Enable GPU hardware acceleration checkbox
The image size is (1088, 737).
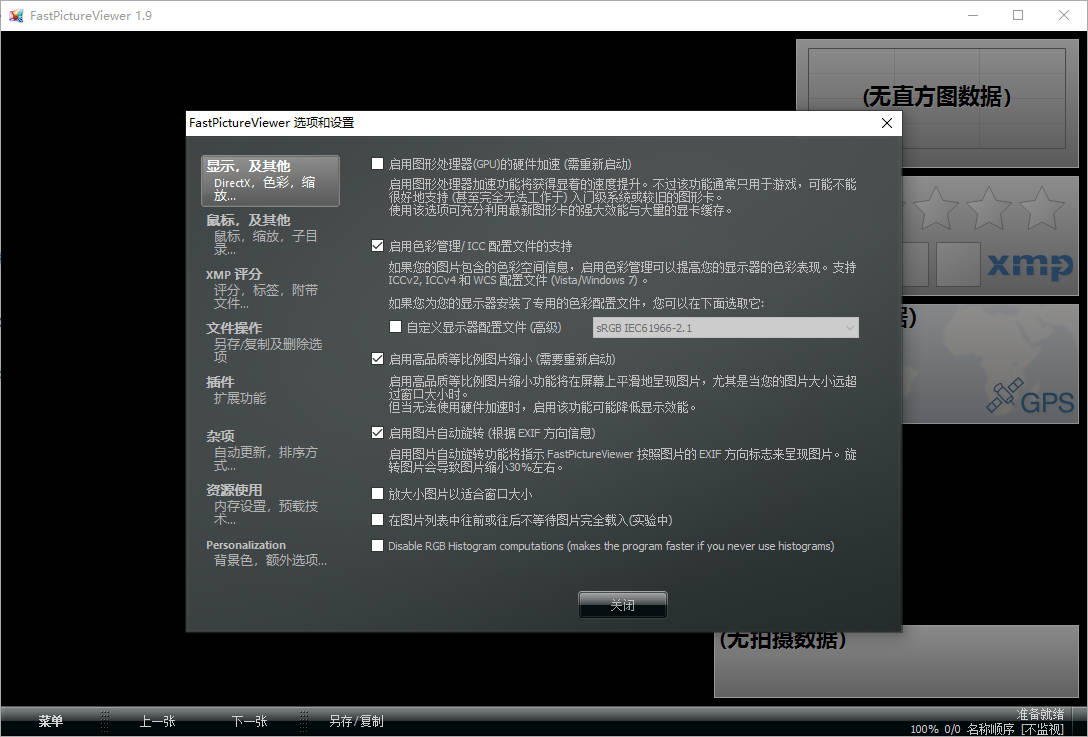[x=377, y=164]
